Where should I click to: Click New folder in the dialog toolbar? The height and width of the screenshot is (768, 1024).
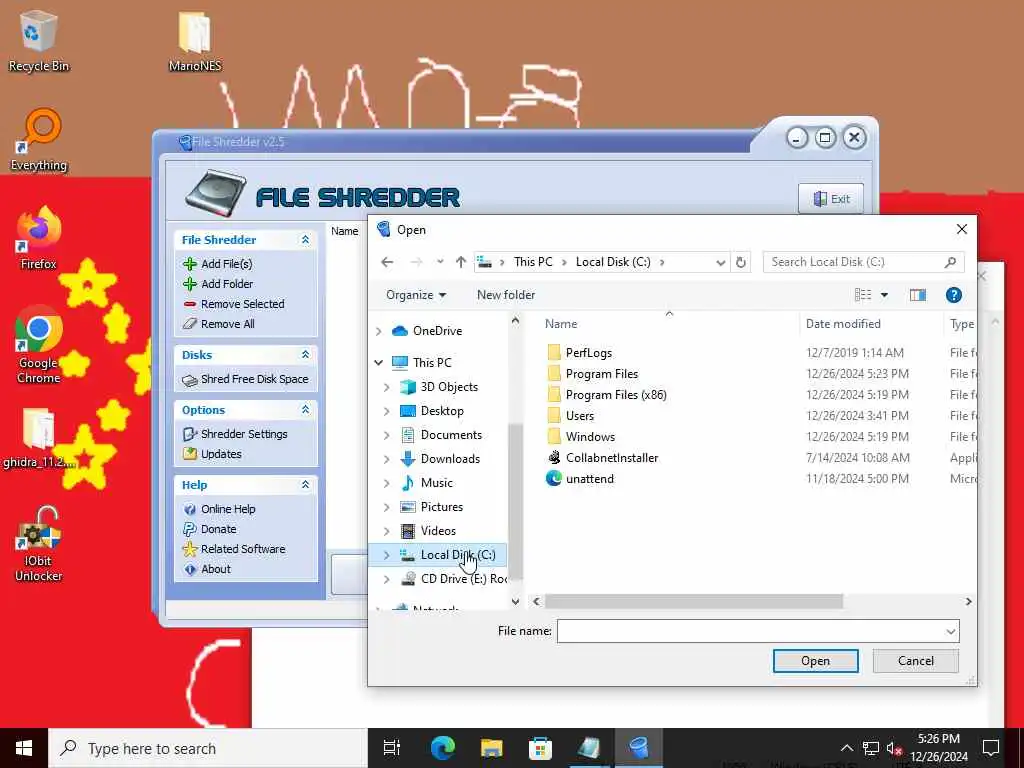tap(506, 295)
